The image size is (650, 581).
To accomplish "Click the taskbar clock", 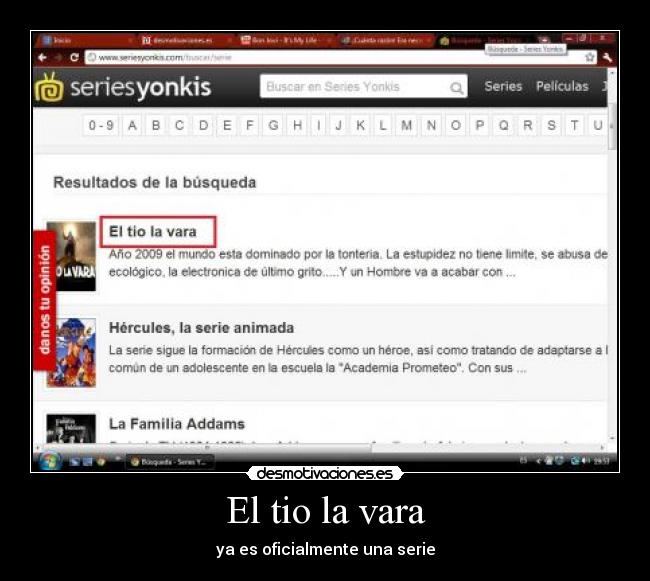I will [x=601, y=461].
